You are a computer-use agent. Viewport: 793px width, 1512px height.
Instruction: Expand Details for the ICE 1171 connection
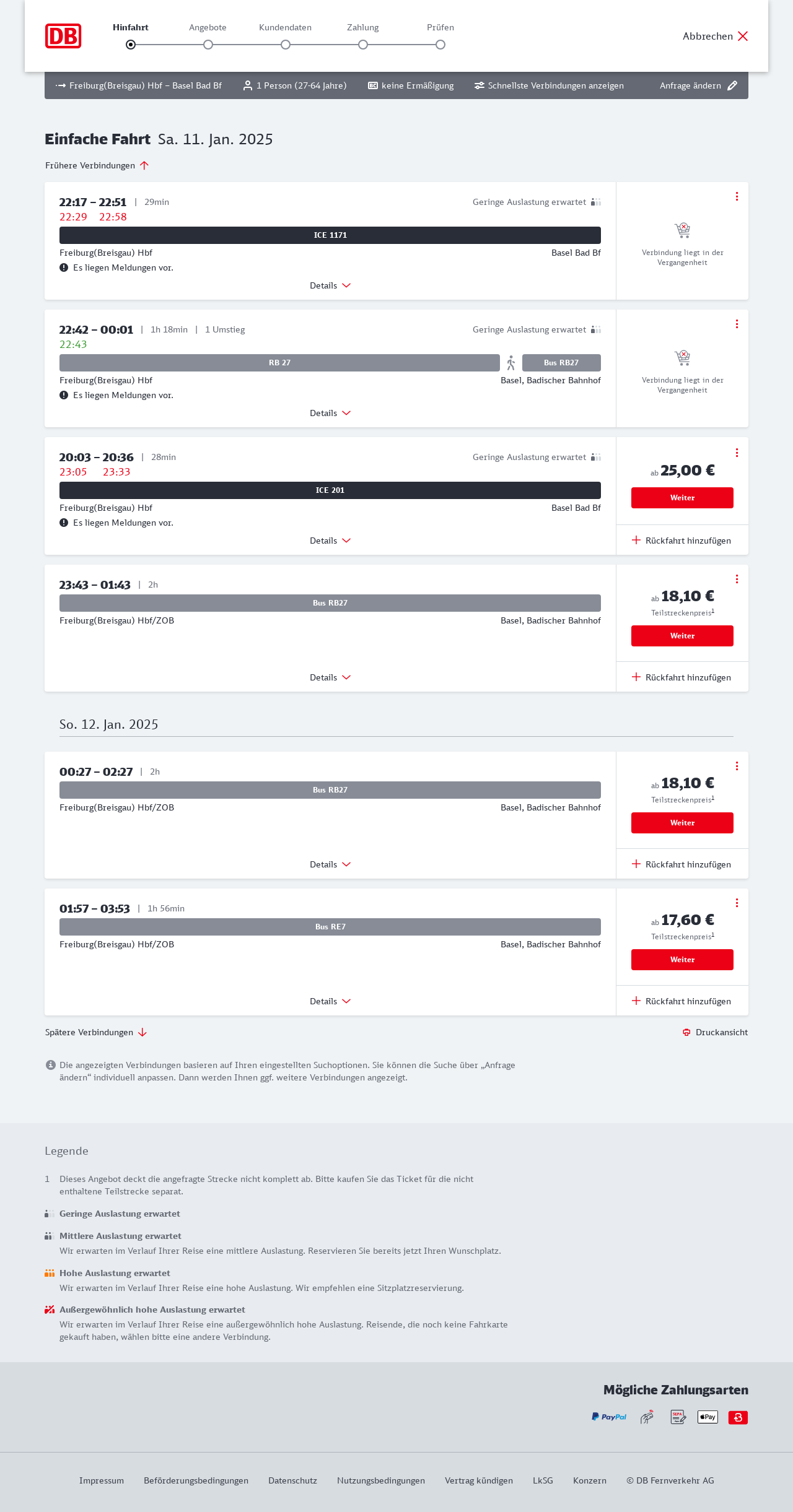330,285
